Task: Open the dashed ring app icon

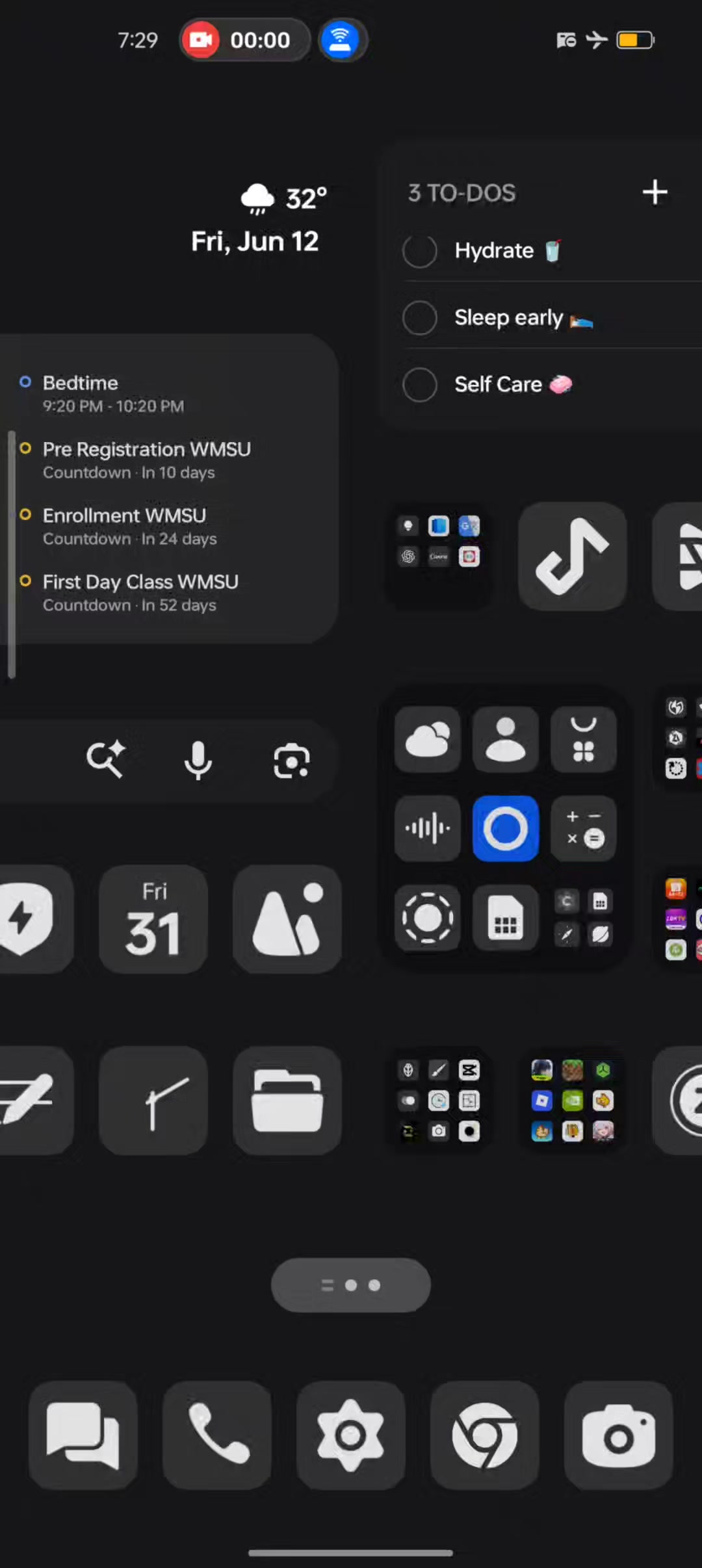Action: [428, 918]
